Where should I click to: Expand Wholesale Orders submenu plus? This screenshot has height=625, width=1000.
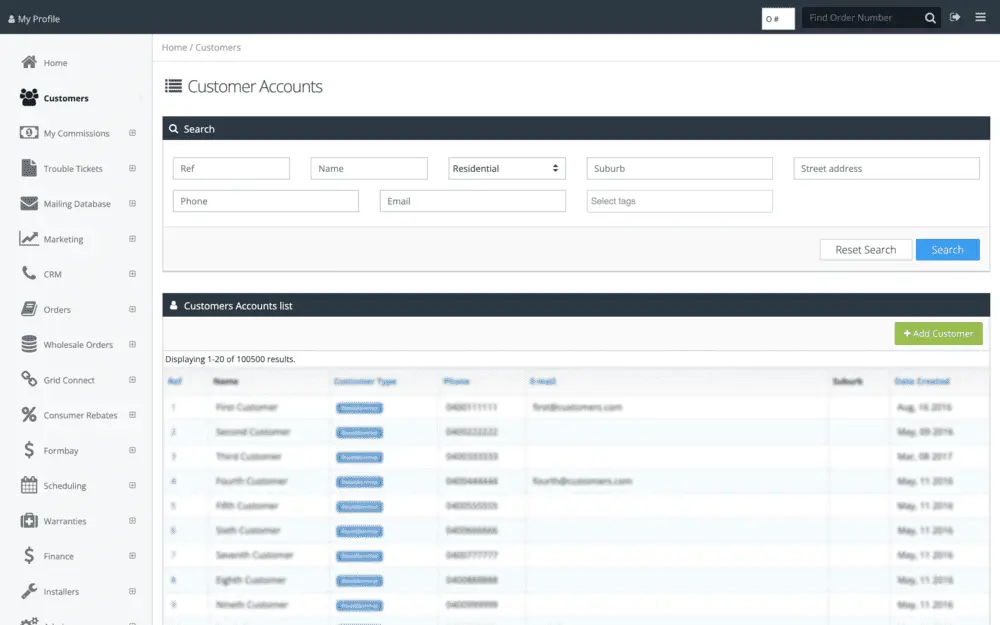(132, 344)
